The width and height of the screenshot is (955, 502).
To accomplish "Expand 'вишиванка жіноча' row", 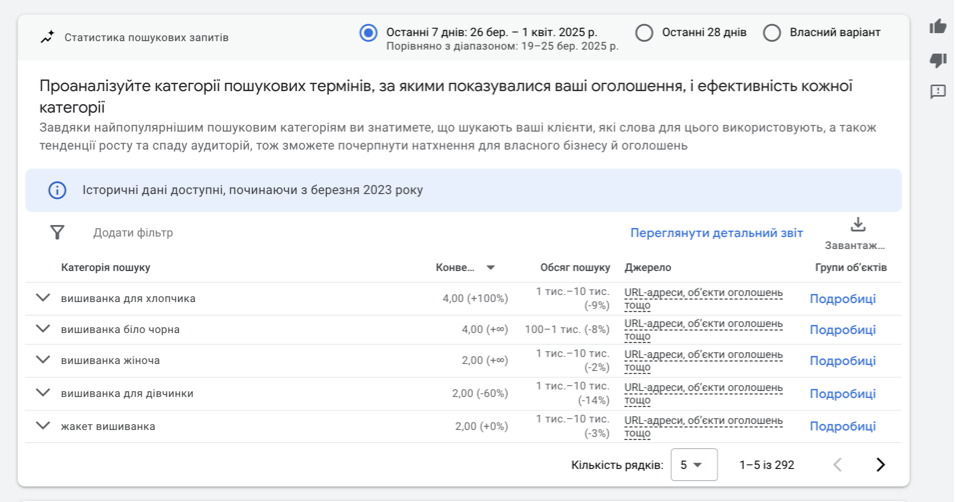I will click(43, 359).
